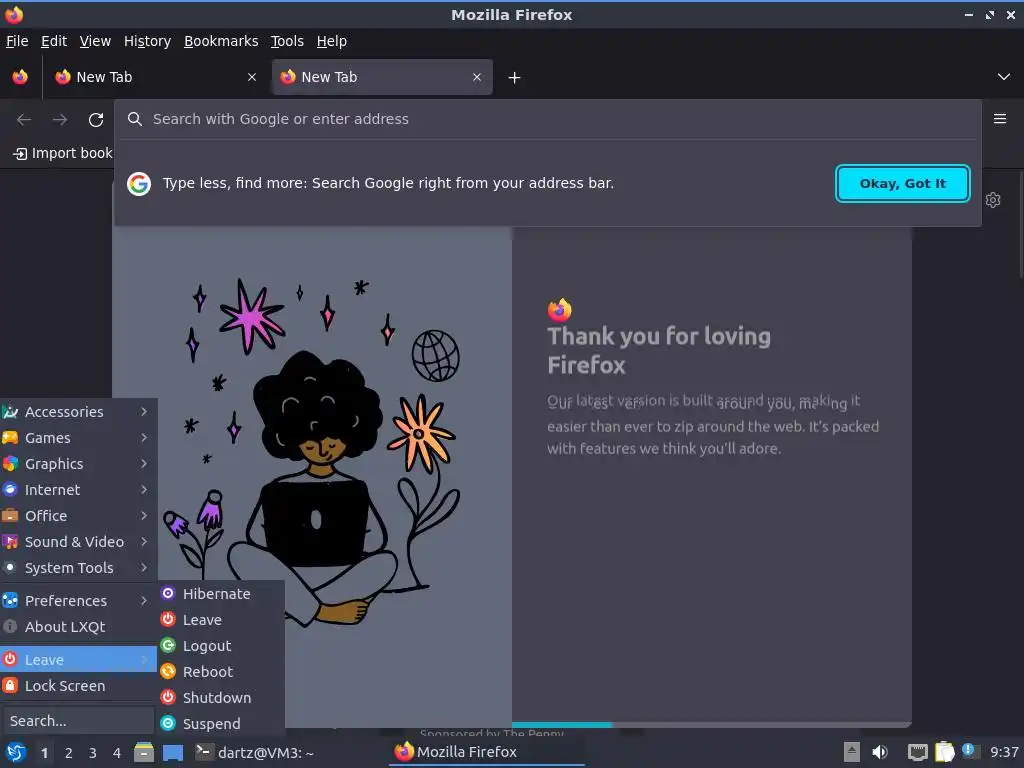
Task: Expand the Games submenu
Action: pos(78,438)
